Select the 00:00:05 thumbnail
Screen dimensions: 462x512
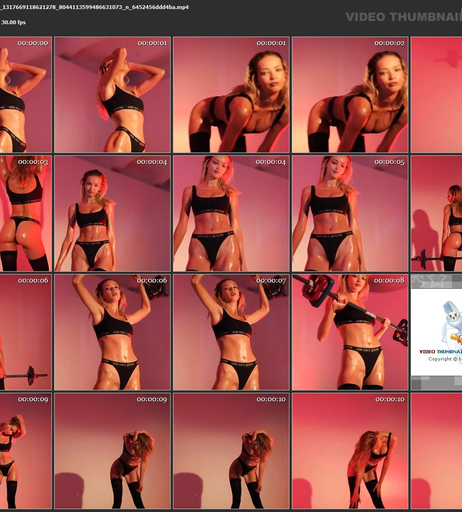pos(350,213)
